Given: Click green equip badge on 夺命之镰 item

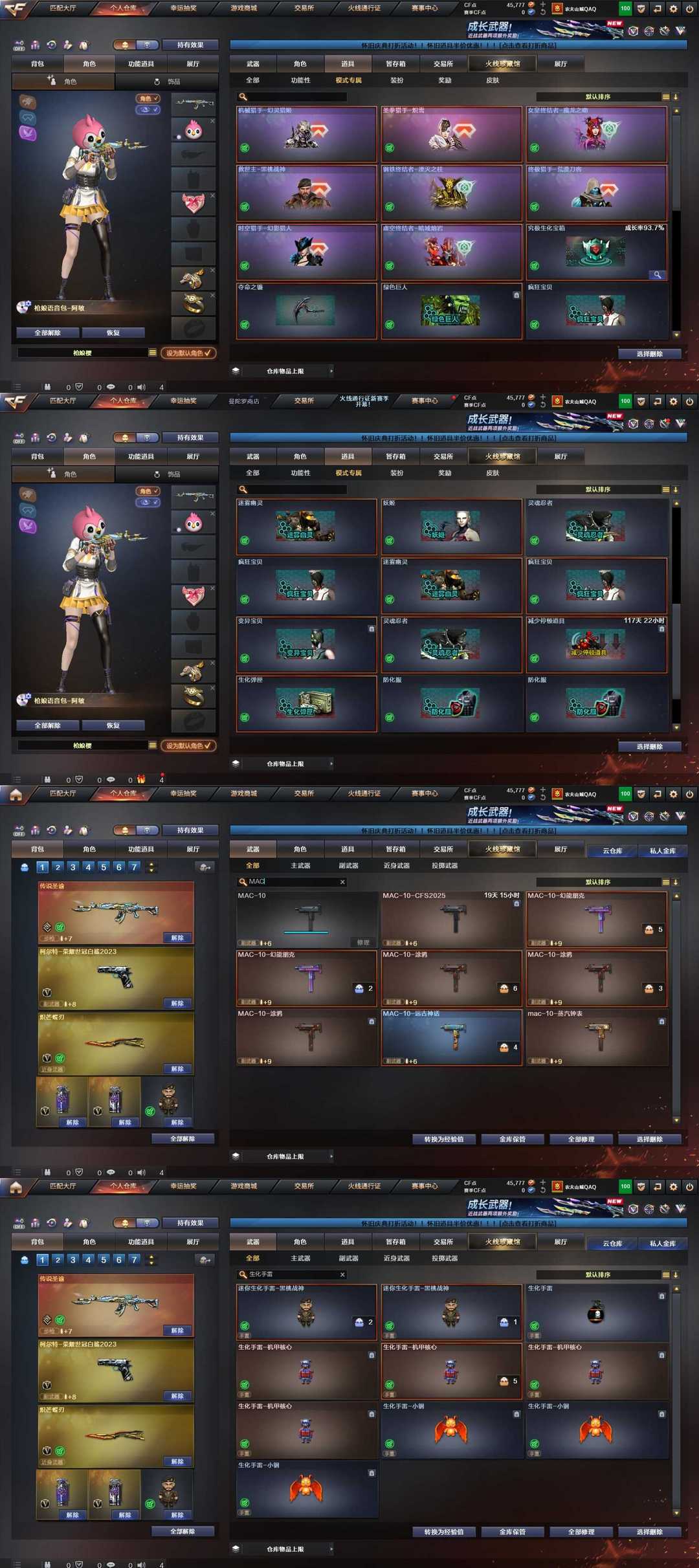Looking at the screenshot, I should [x=245, y=325].
